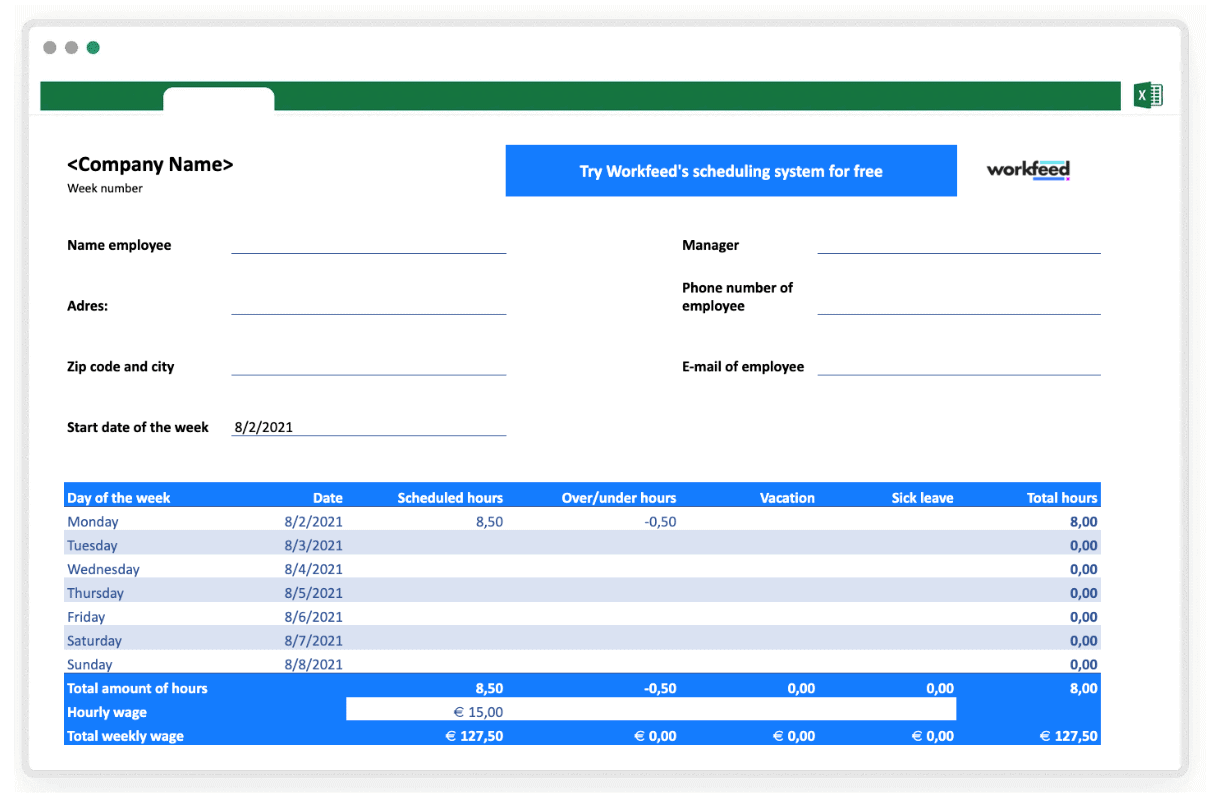The image size is (1214, 808).
Task: Click the Total amount sick leave 0,00
Action: 939,688
